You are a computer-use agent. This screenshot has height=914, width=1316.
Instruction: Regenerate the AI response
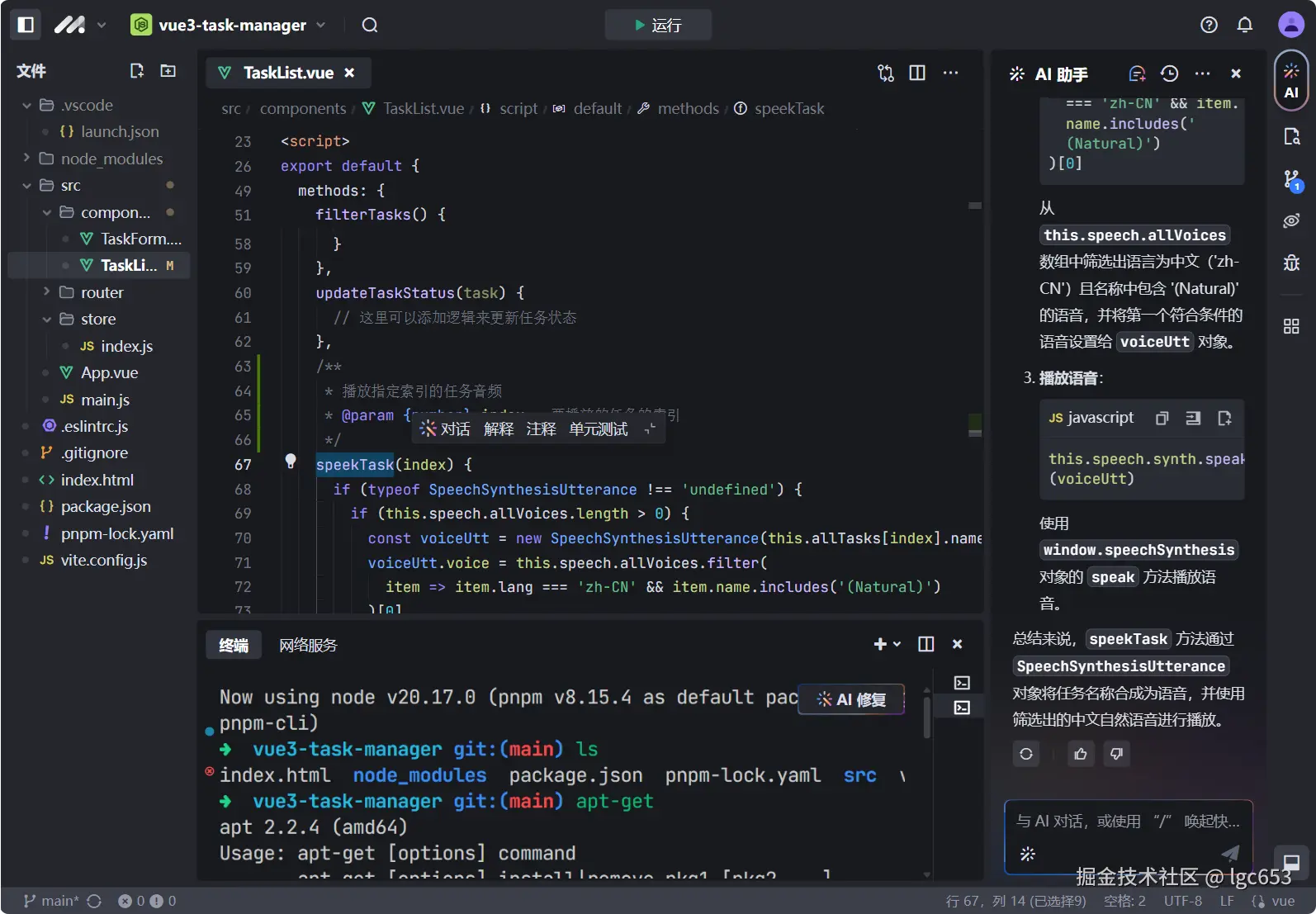(1026, 754)
